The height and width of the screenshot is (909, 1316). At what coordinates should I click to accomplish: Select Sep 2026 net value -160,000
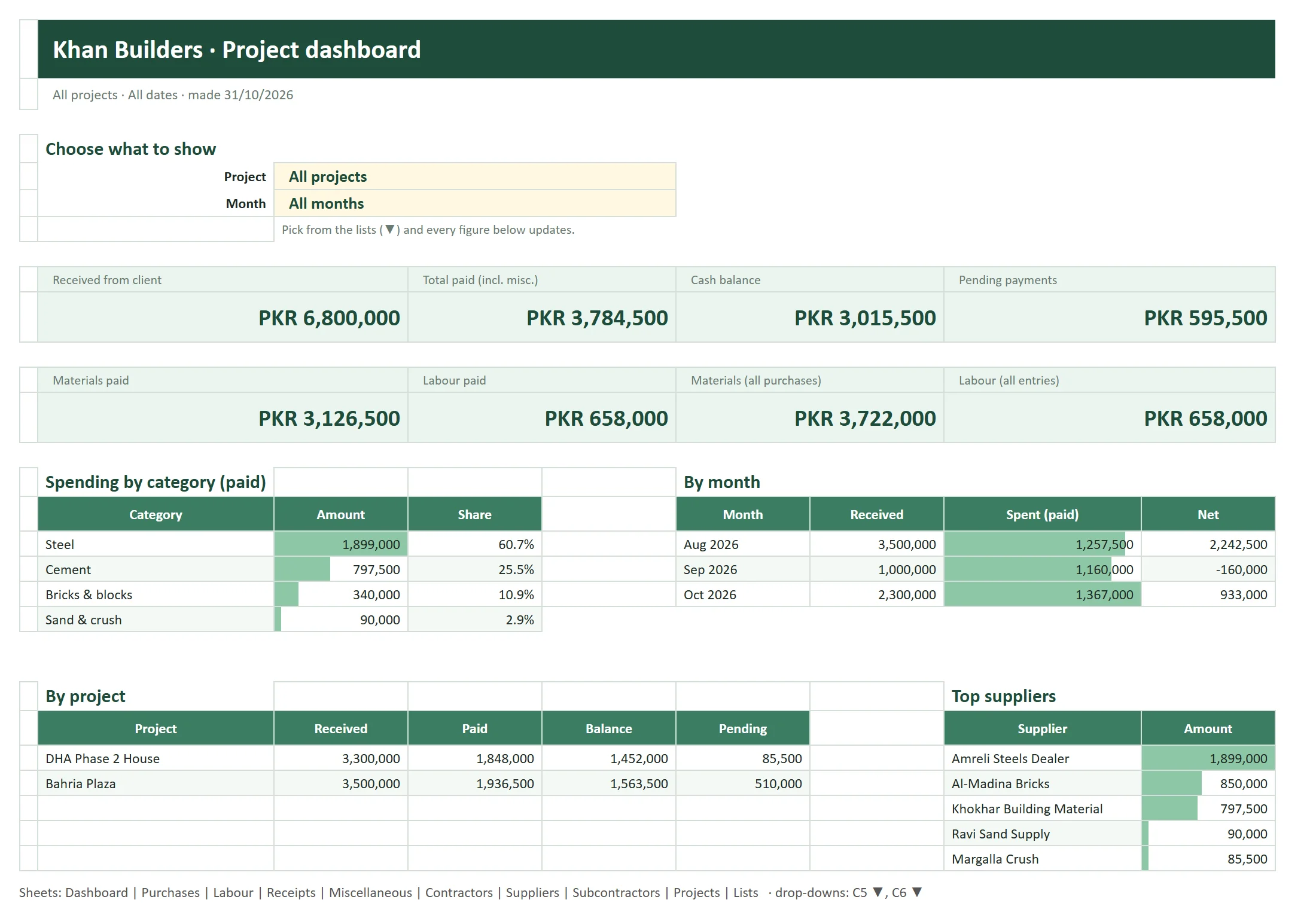coord(1208,569)
